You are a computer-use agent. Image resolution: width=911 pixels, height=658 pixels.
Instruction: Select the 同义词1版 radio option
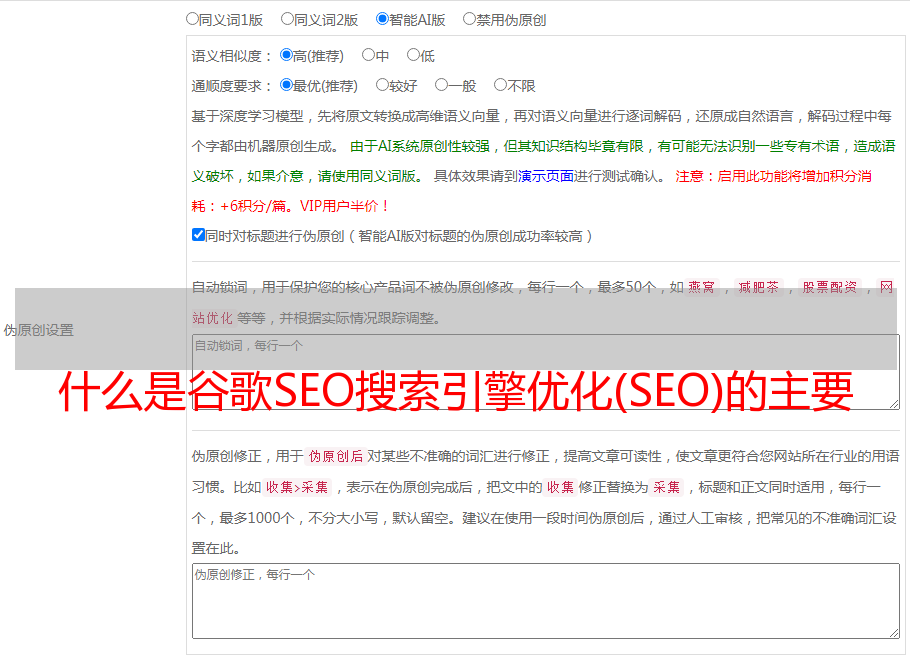pyautogui.click(x=192, y=19)
